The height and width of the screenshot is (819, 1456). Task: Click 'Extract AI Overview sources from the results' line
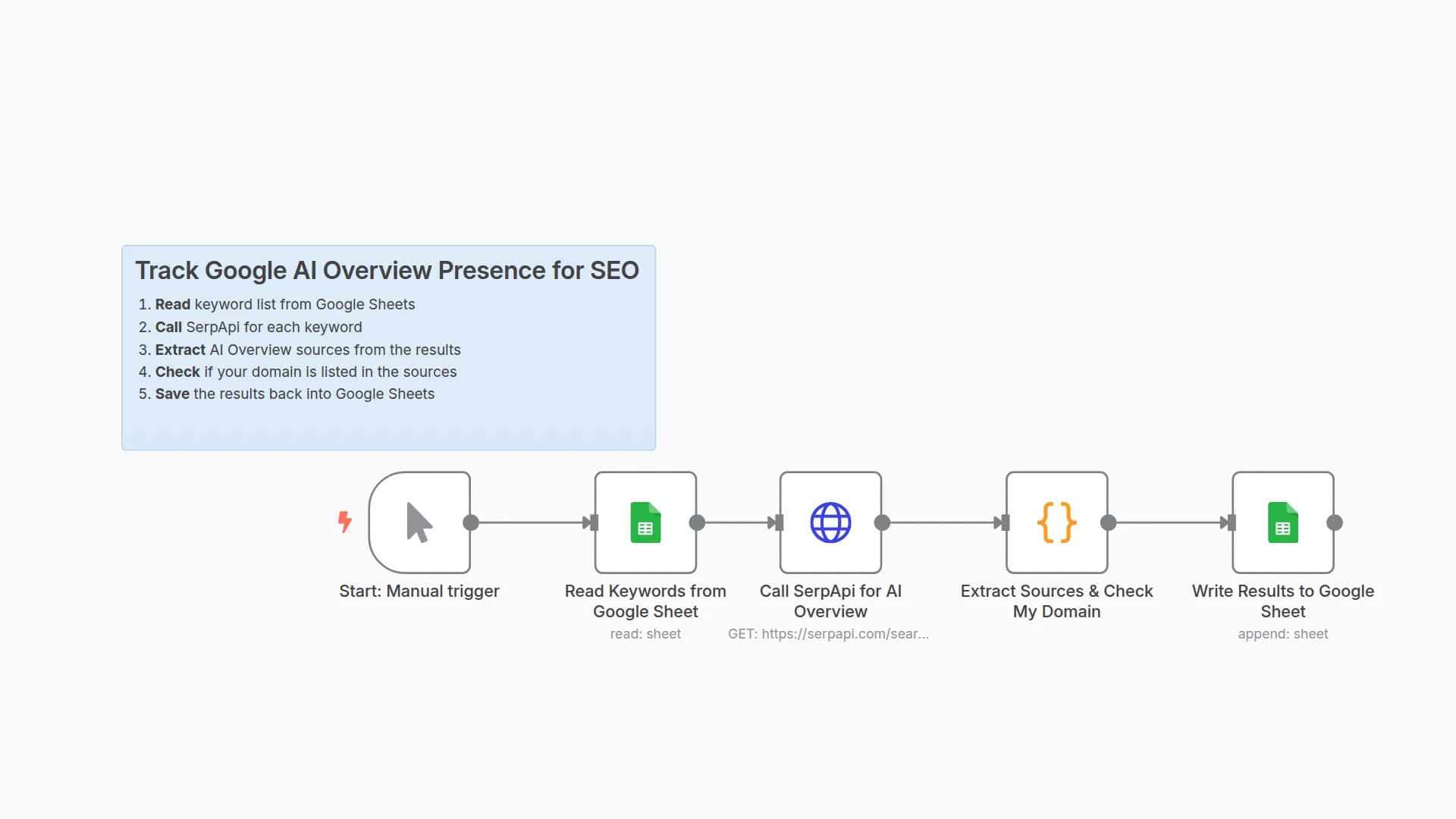pos(308,350)
